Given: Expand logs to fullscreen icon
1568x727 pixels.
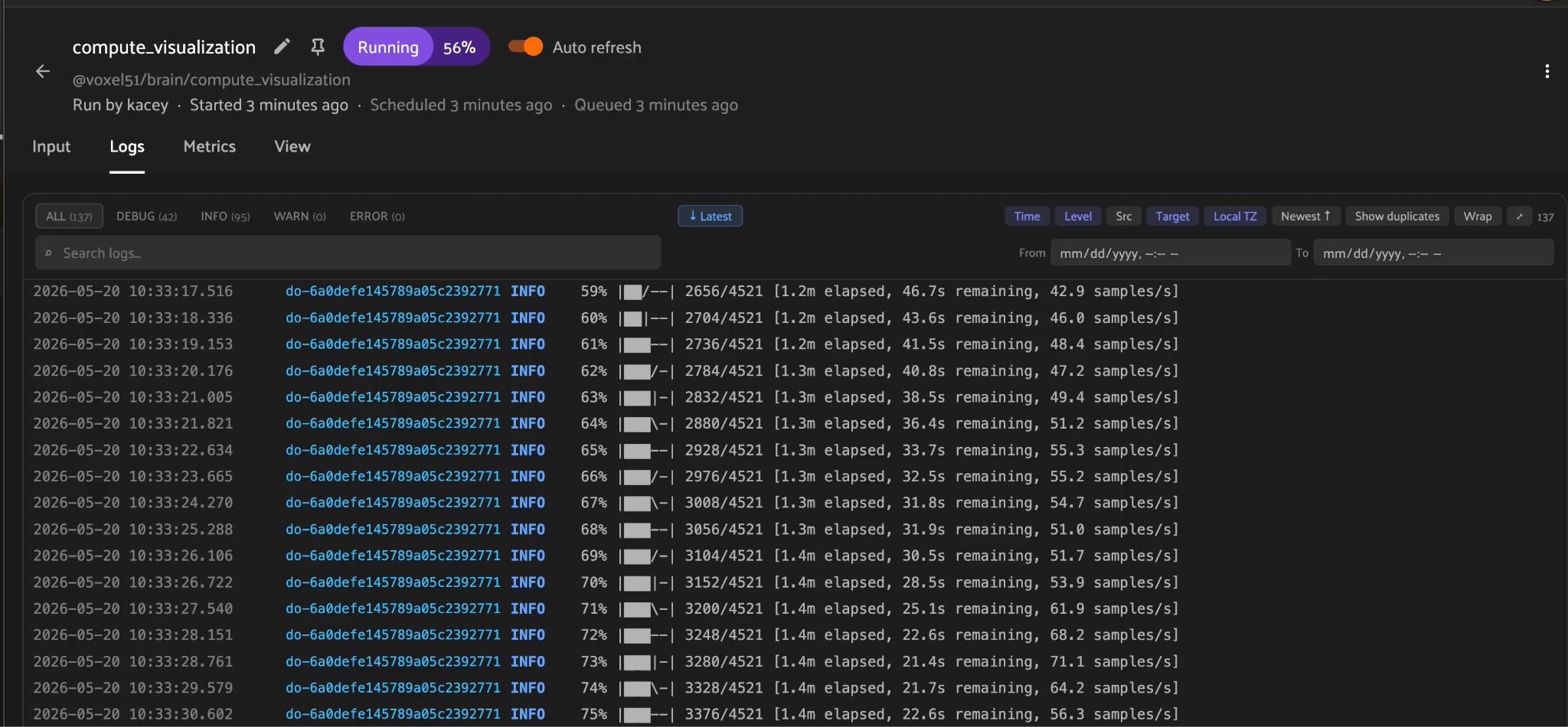Looking at the screenshot, I should coord(1520,217).
